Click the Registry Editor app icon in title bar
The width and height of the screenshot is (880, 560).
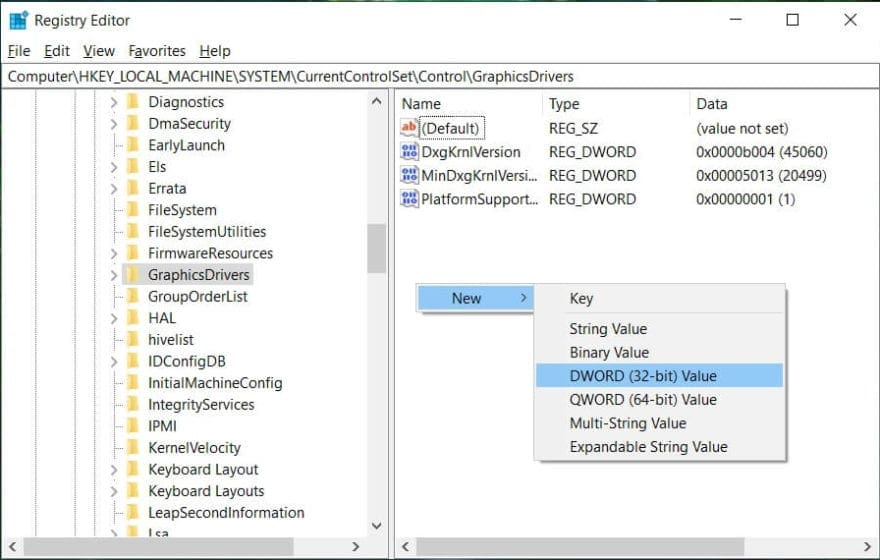point(18,20)
